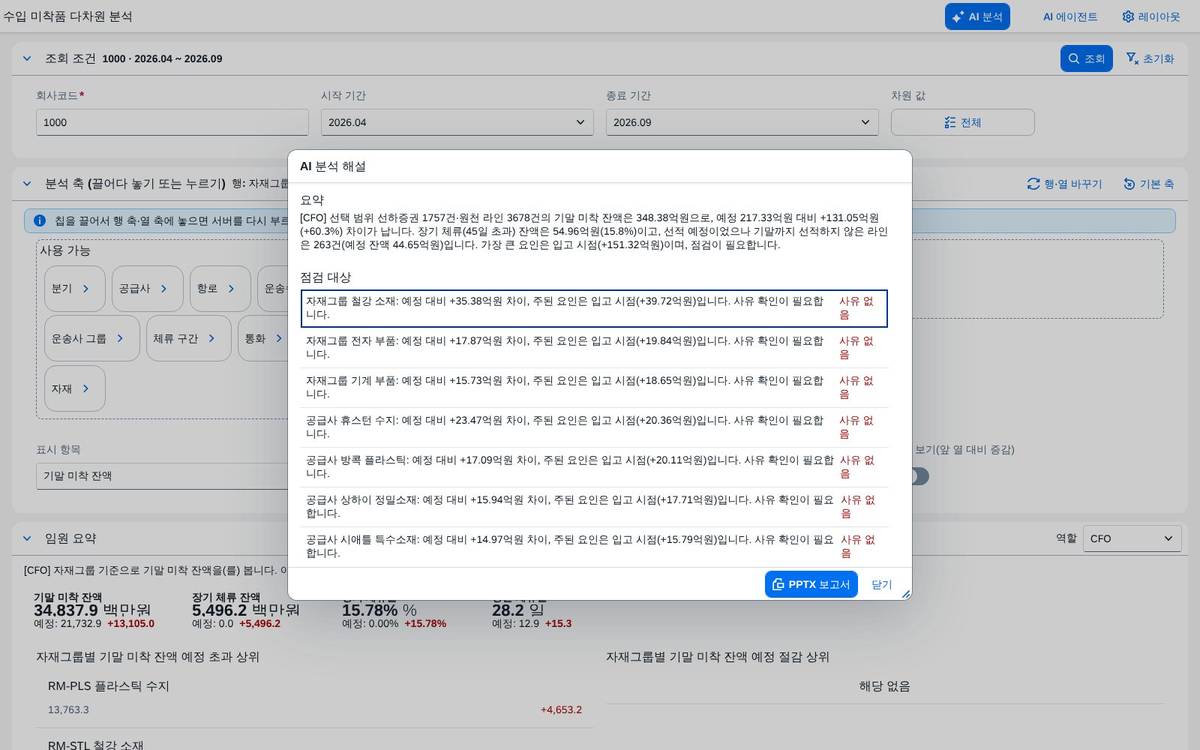Select 자재그룹 전자 부품 review row
The image size is (1200, 750).
(594, 347)
